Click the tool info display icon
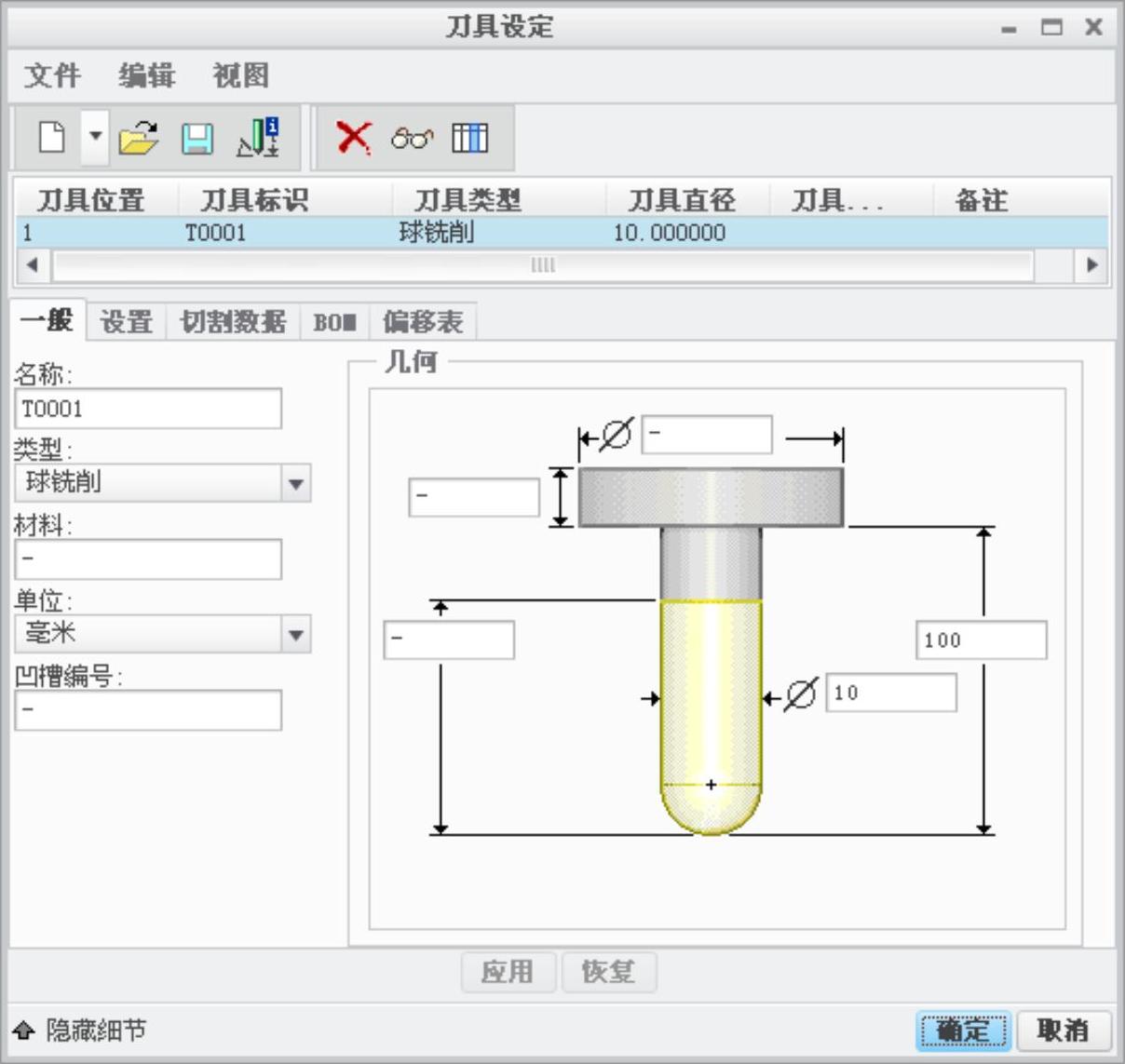1125x1064 pixels. pos(257,138)
